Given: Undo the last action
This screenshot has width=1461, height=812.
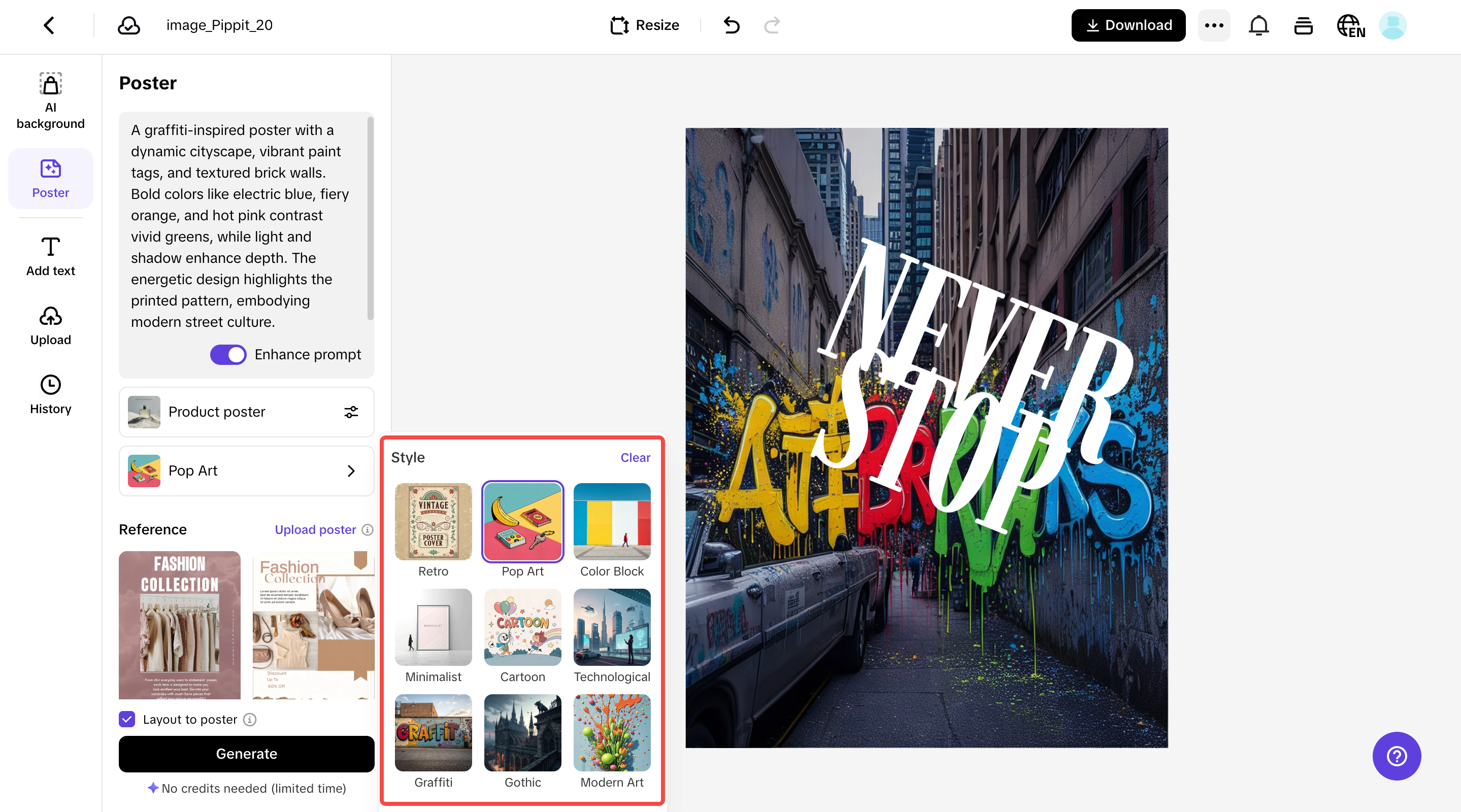Looking at the screenshot, I should tap(731, 25).
